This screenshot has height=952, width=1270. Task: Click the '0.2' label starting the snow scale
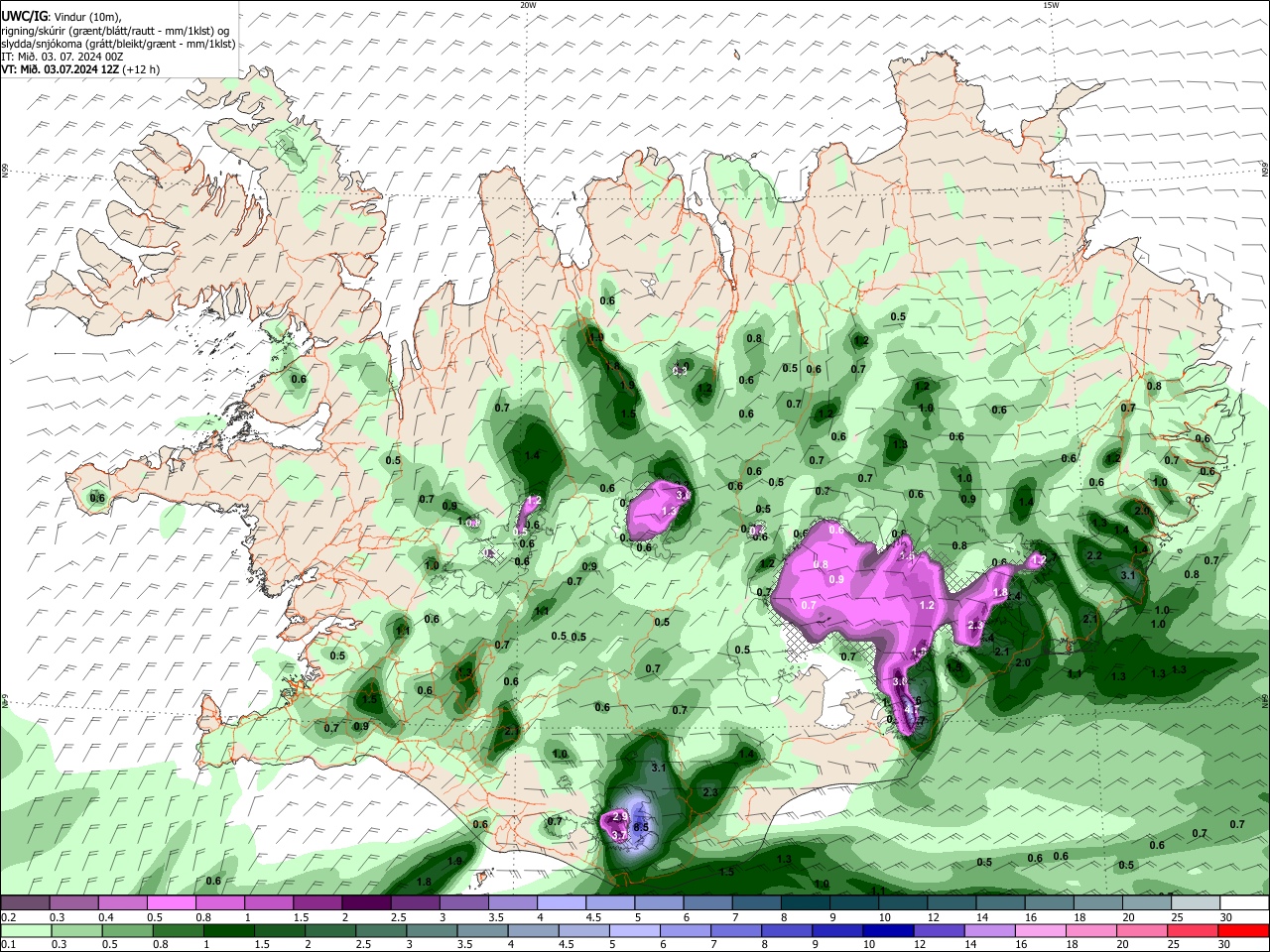pos(8,917)
